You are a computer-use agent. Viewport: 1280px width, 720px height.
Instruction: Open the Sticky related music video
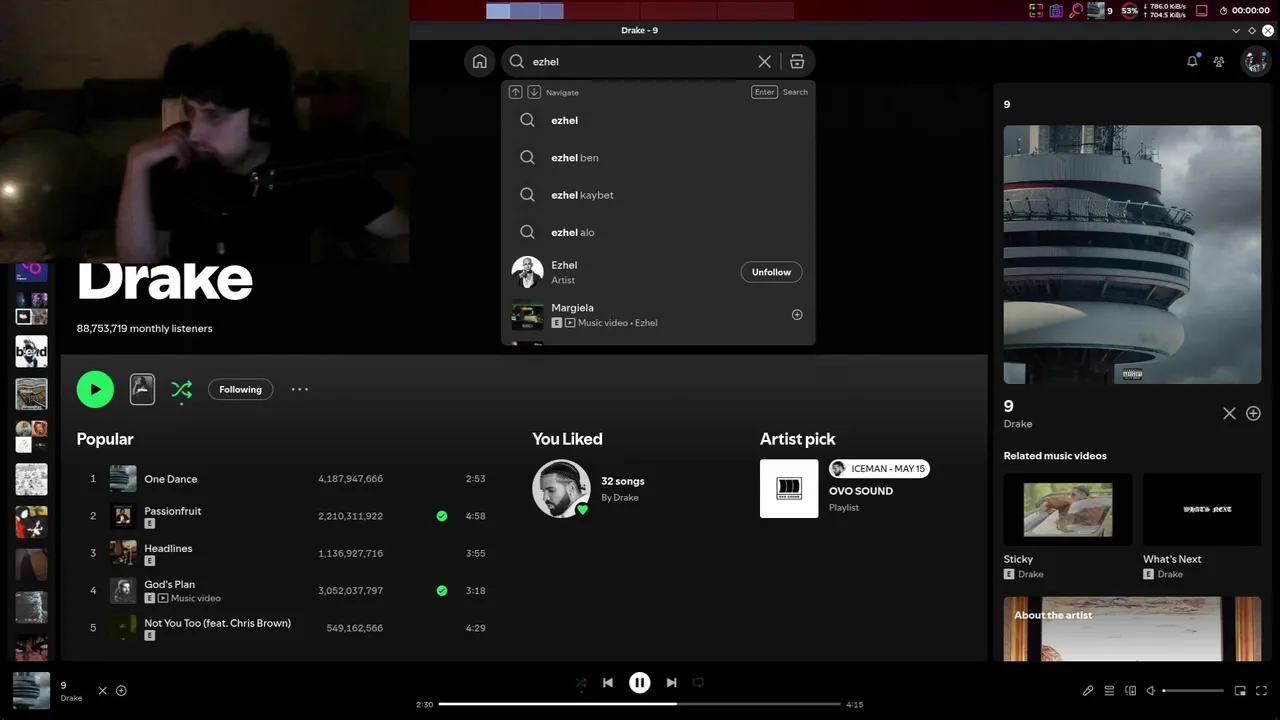click(x=1068, y=526)
